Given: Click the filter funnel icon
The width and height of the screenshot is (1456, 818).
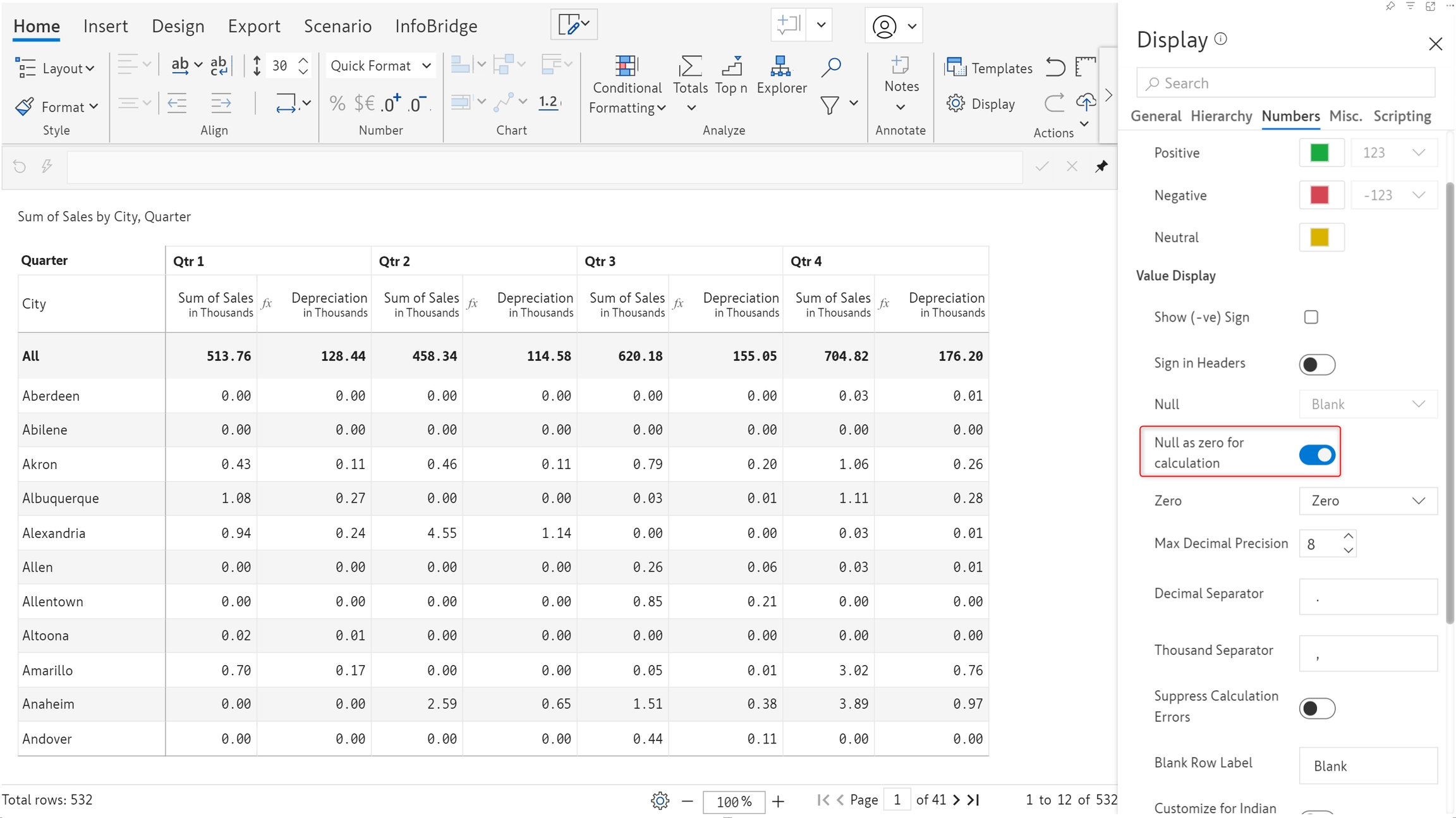Looking at the screenshot, I should (x=830, y=104).
